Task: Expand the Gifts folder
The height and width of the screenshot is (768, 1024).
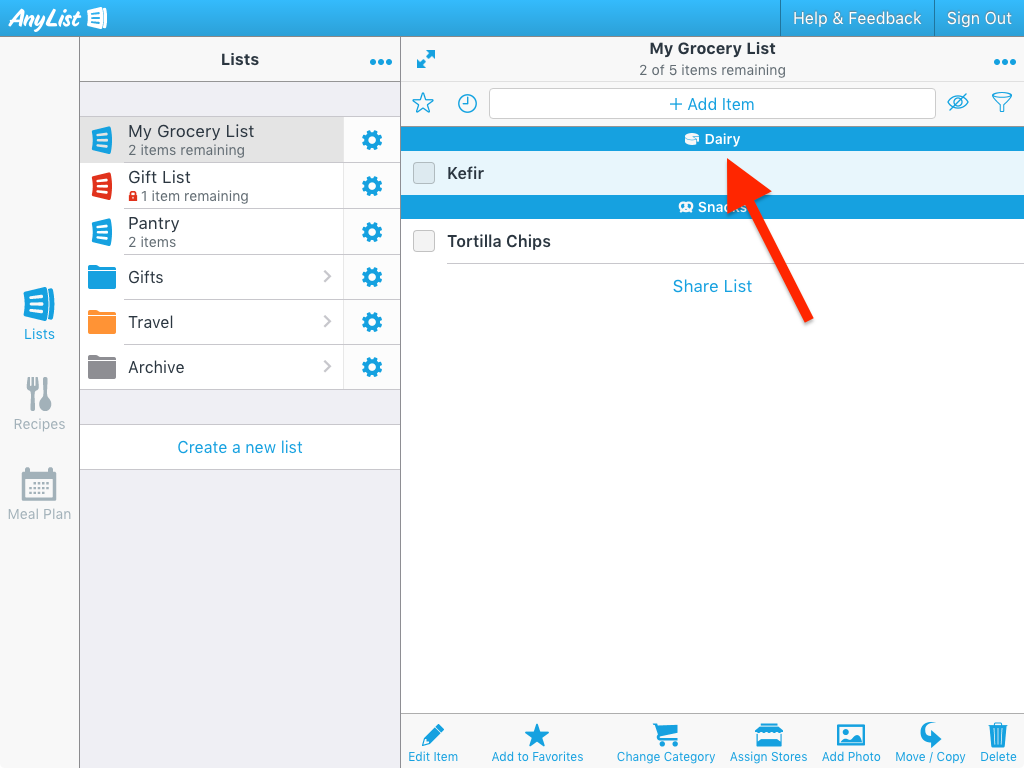Action: click(327, 277)
